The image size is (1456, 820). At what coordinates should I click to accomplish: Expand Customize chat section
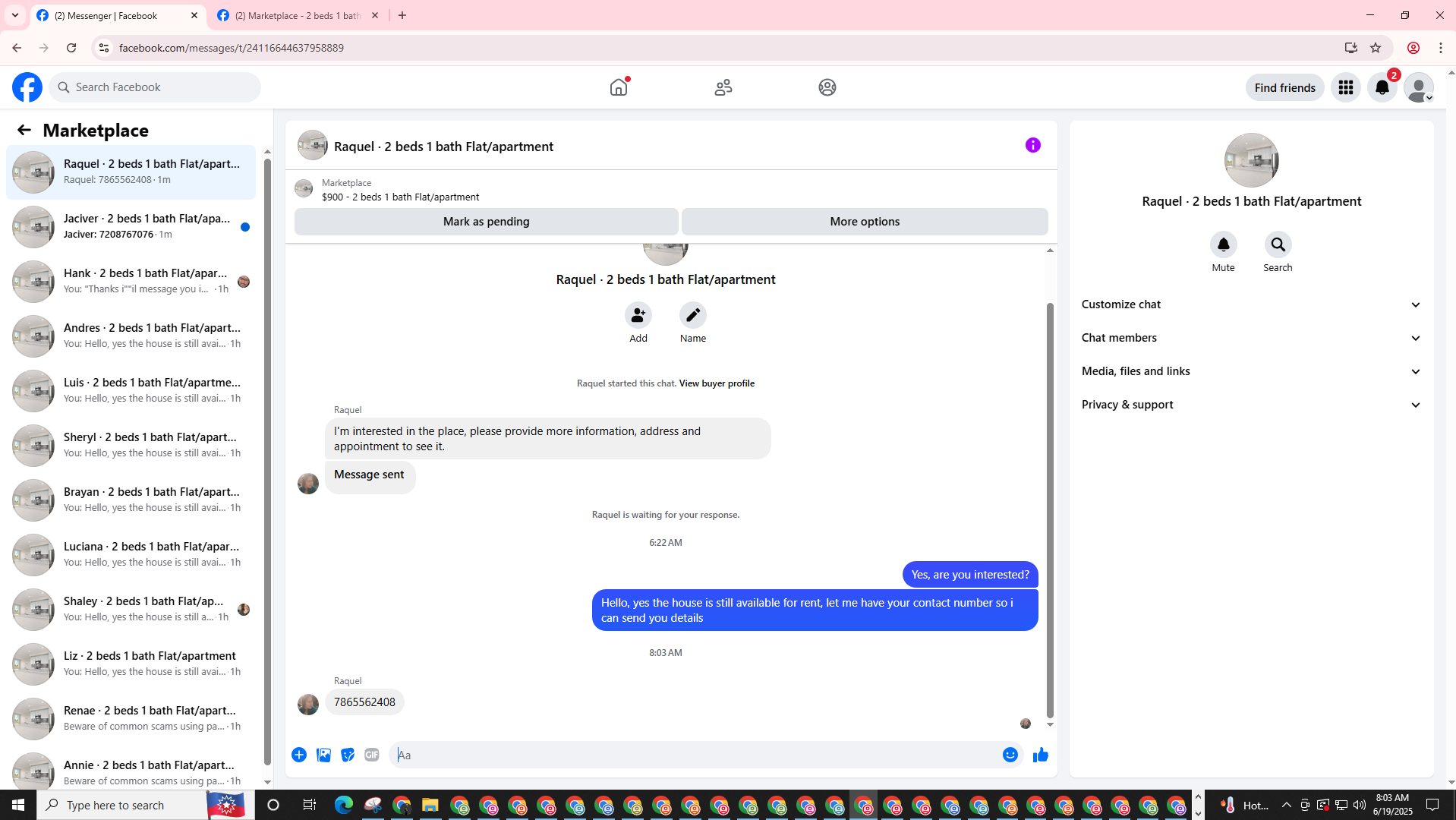1251,304
